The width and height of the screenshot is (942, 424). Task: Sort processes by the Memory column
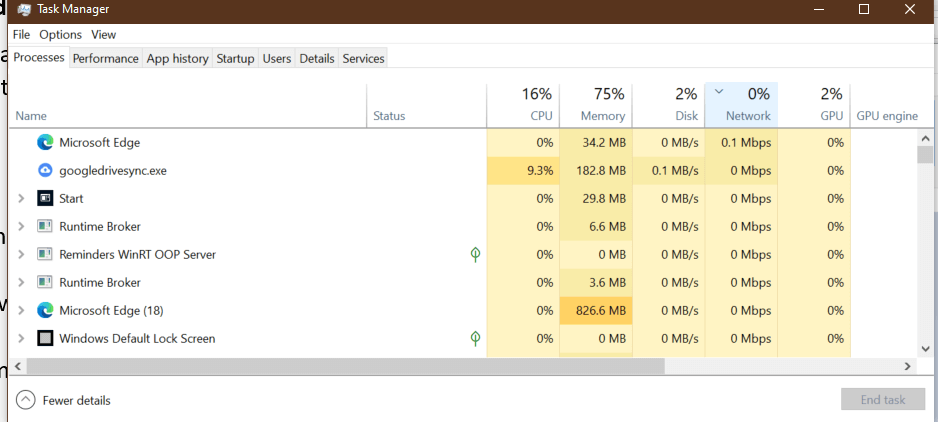[x=595, y=105]
